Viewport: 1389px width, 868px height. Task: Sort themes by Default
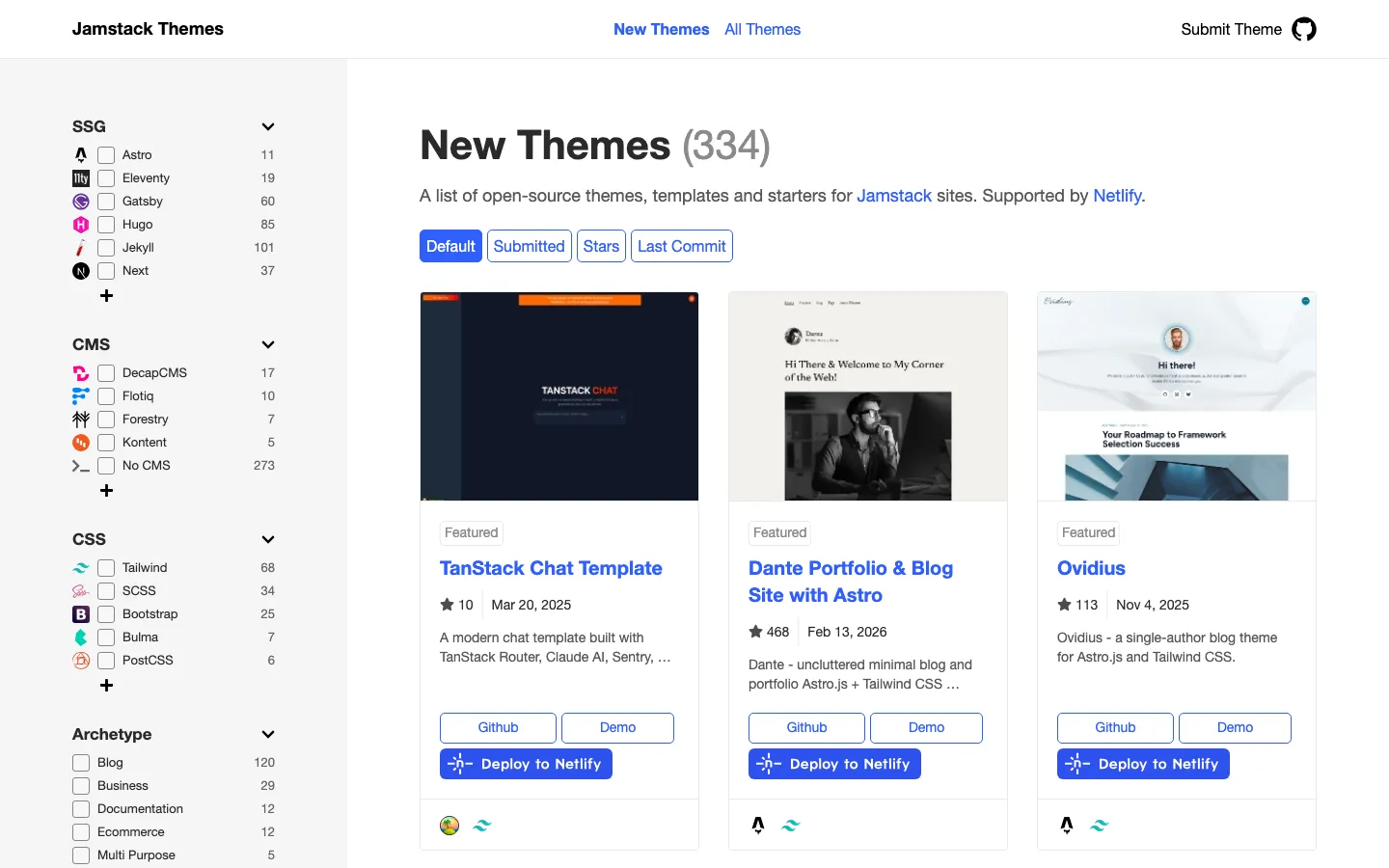[x=450, y=246]
